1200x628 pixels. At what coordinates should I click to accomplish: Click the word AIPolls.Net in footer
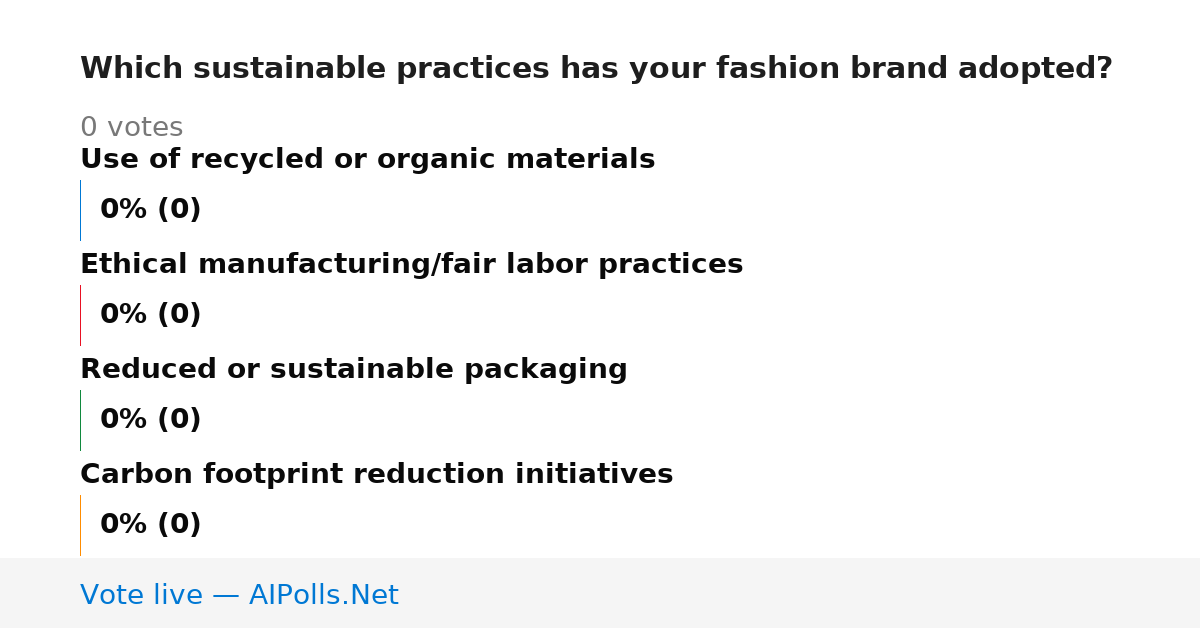pyautogui.click(x=323, y=595)
